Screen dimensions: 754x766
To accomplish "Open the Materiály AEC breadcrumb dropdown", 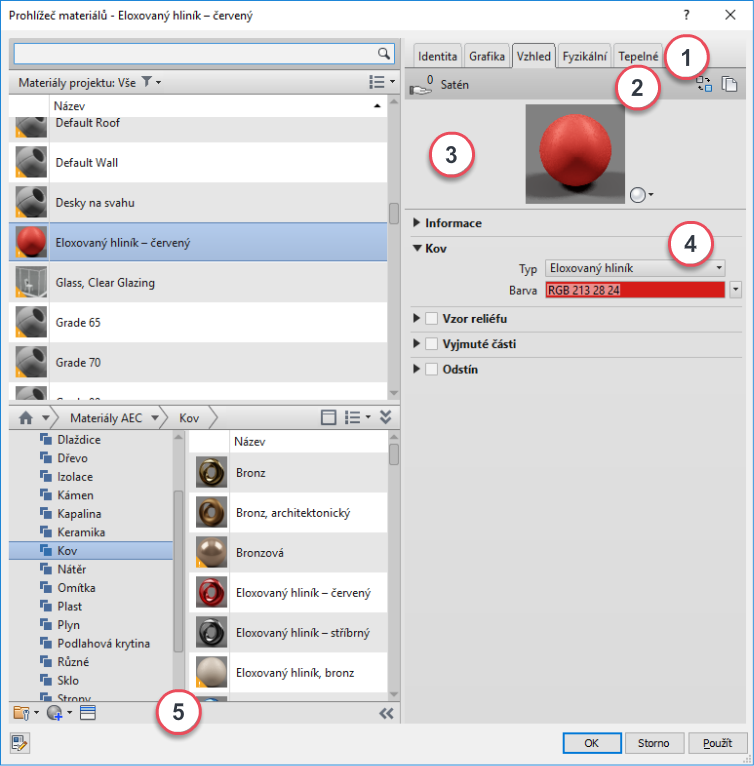I will click(155, 418).
